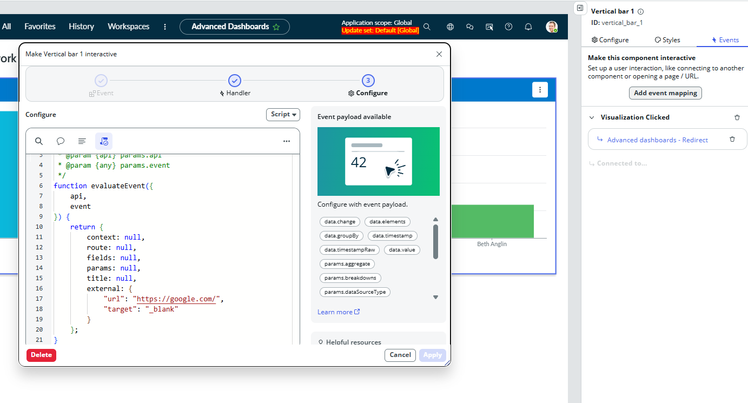Expand the Helpful resources section
Viewport: 748px width, 403px height.
pyautogui.click(x=320, y=342)
